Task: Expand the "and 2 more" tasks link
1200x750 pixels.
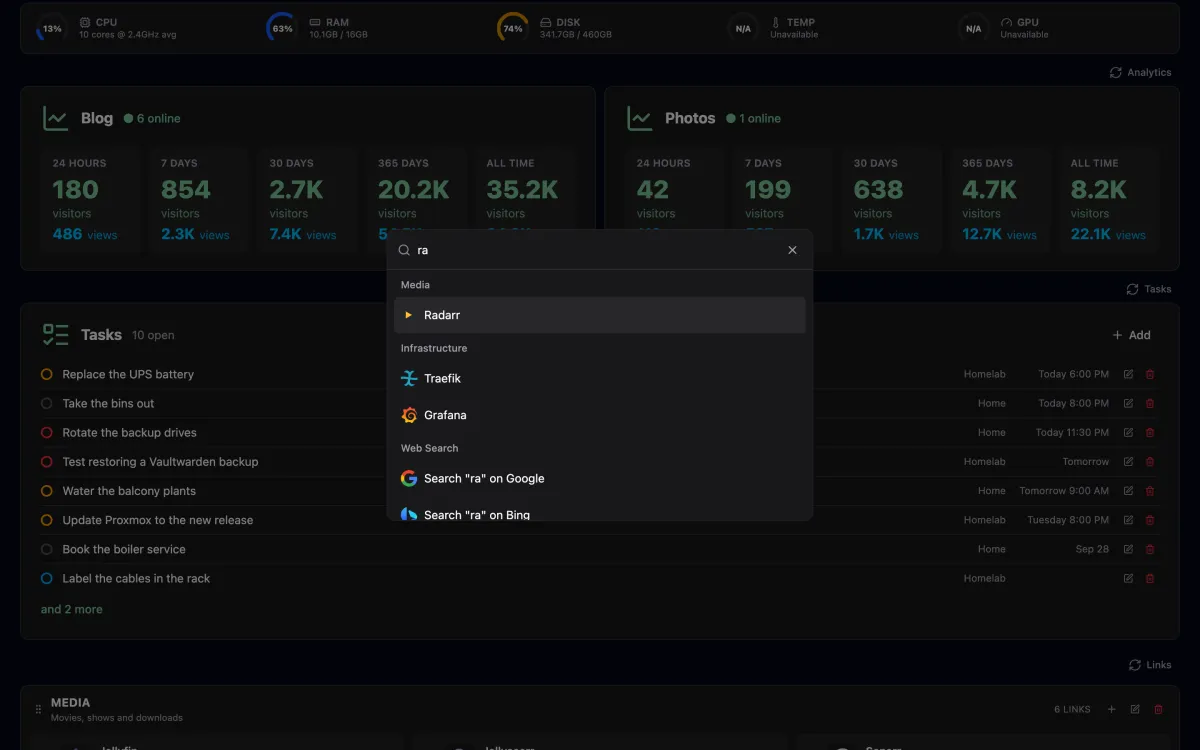Action: pos(71,609)
